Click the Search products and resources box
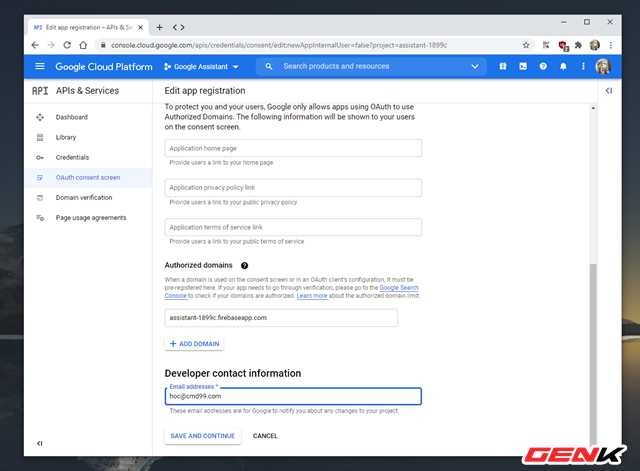 coord(371,66)
